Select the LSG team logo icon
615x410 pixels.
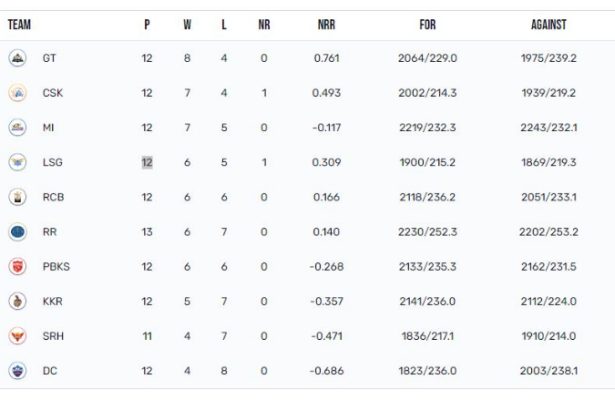tap(17, 162)
